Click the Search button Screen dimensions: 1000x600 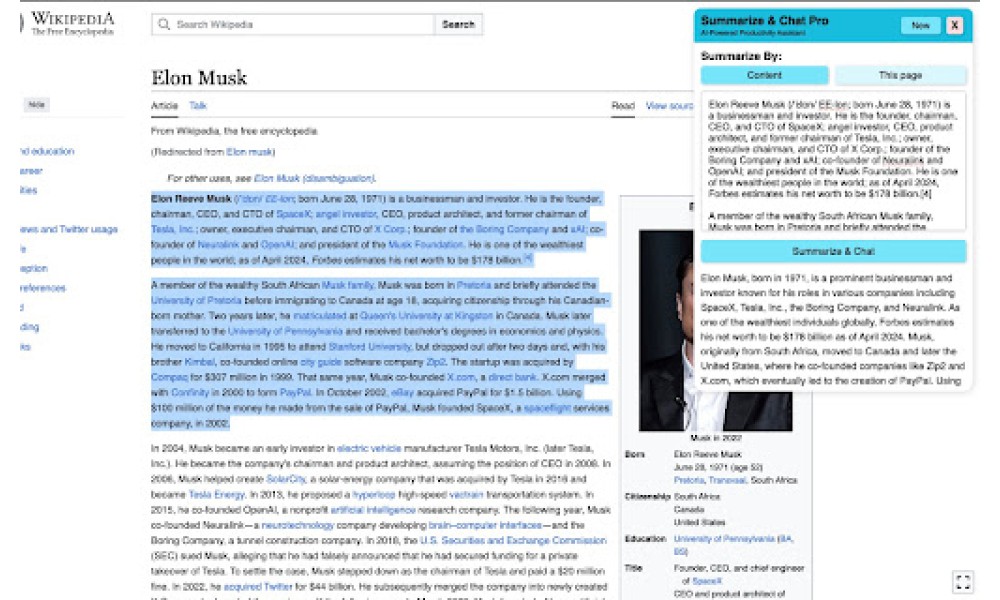[458, 24]
